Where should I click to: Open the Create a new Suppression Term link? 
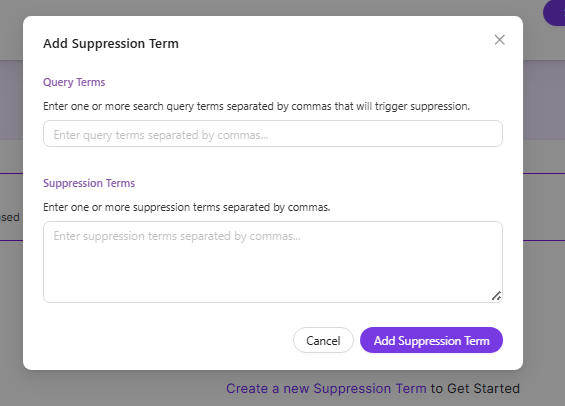326,388
